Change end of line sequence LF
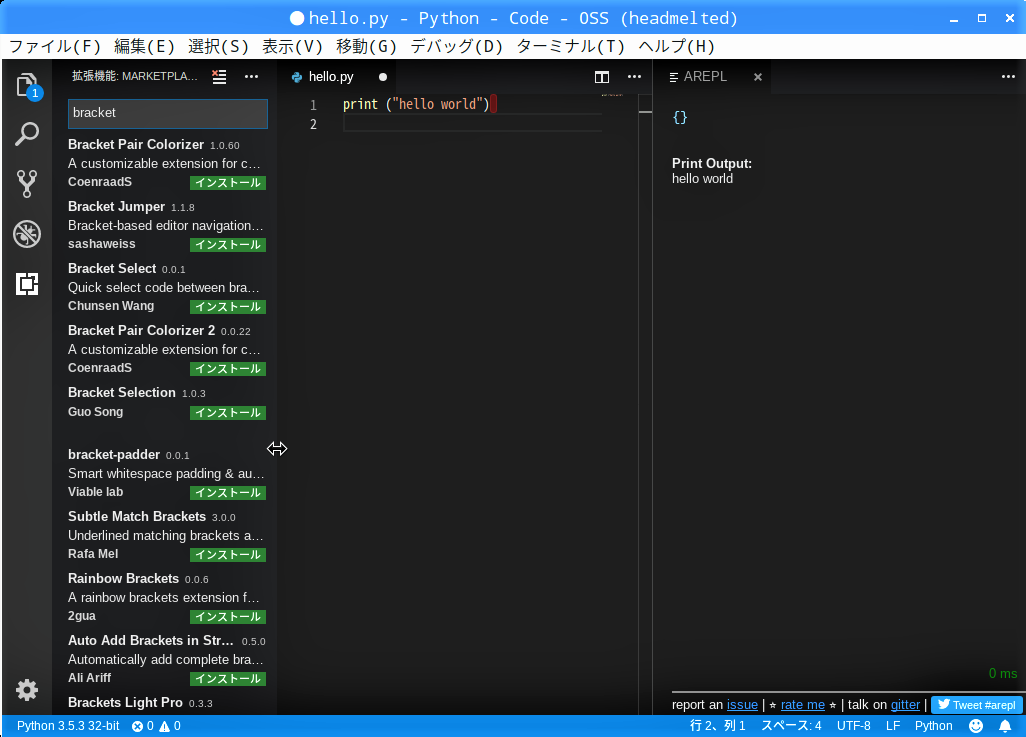Viewport: 1026px width, 737px height. tap(893, 726)
